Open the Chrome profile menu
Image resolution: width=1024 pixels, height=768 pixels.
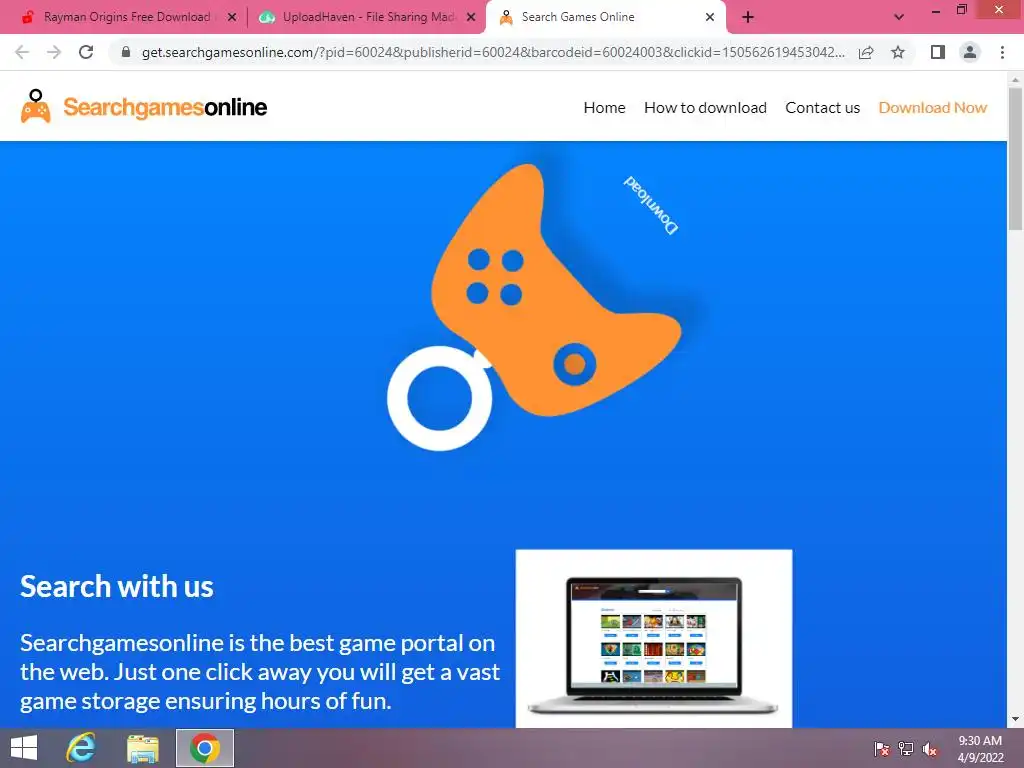coord(970,52)
